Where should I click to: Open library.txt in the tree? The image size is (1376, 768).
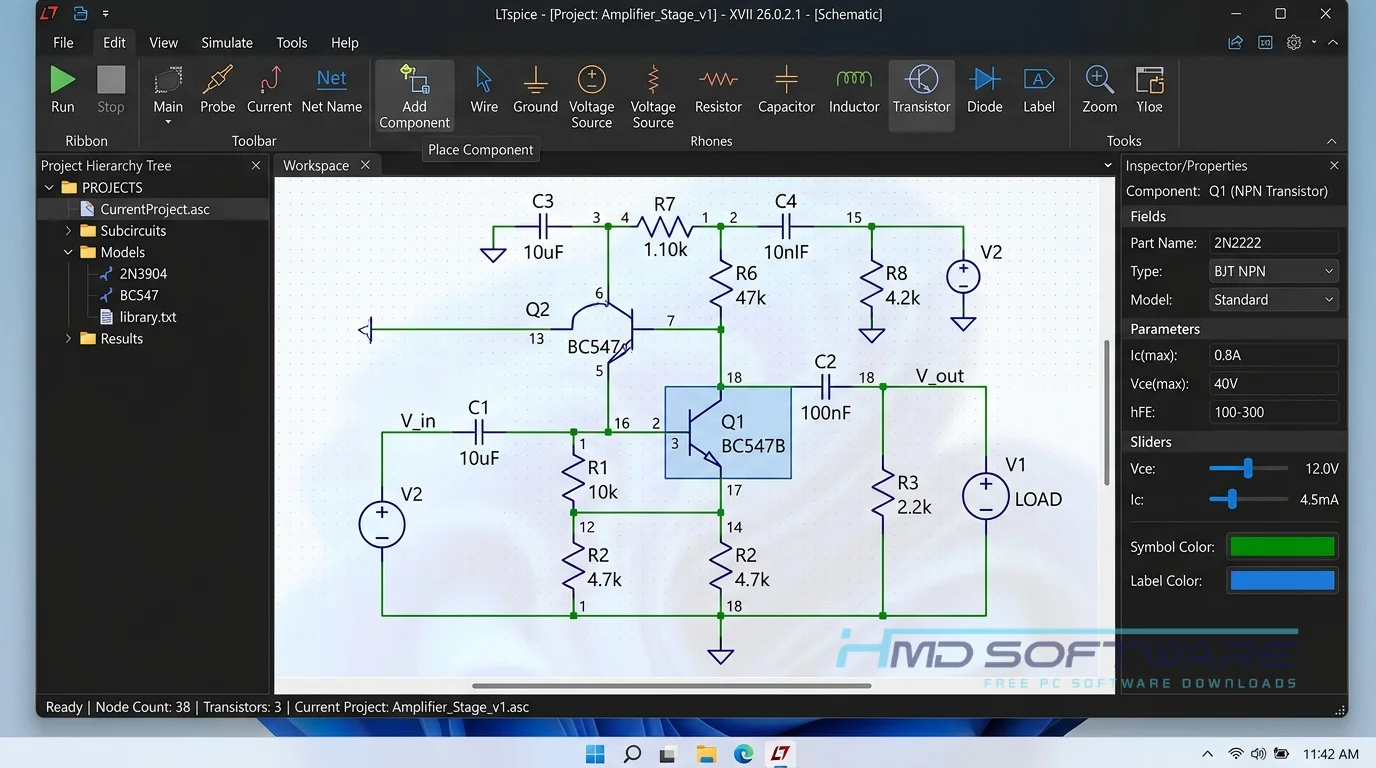click(147, 317)
